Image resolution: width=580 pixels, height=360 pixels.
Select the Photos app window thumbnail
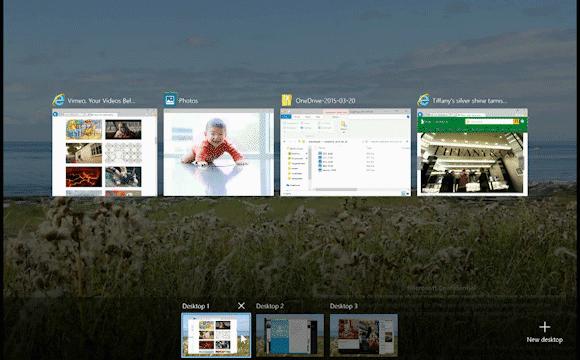(x=219, y=152)
